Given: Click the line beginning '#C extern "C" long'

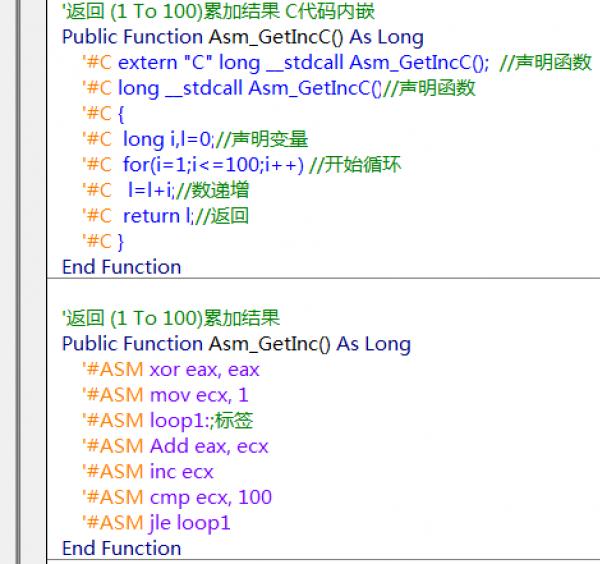Looking at the screenshot, I should pyautogui.click(x=337, y=62).
